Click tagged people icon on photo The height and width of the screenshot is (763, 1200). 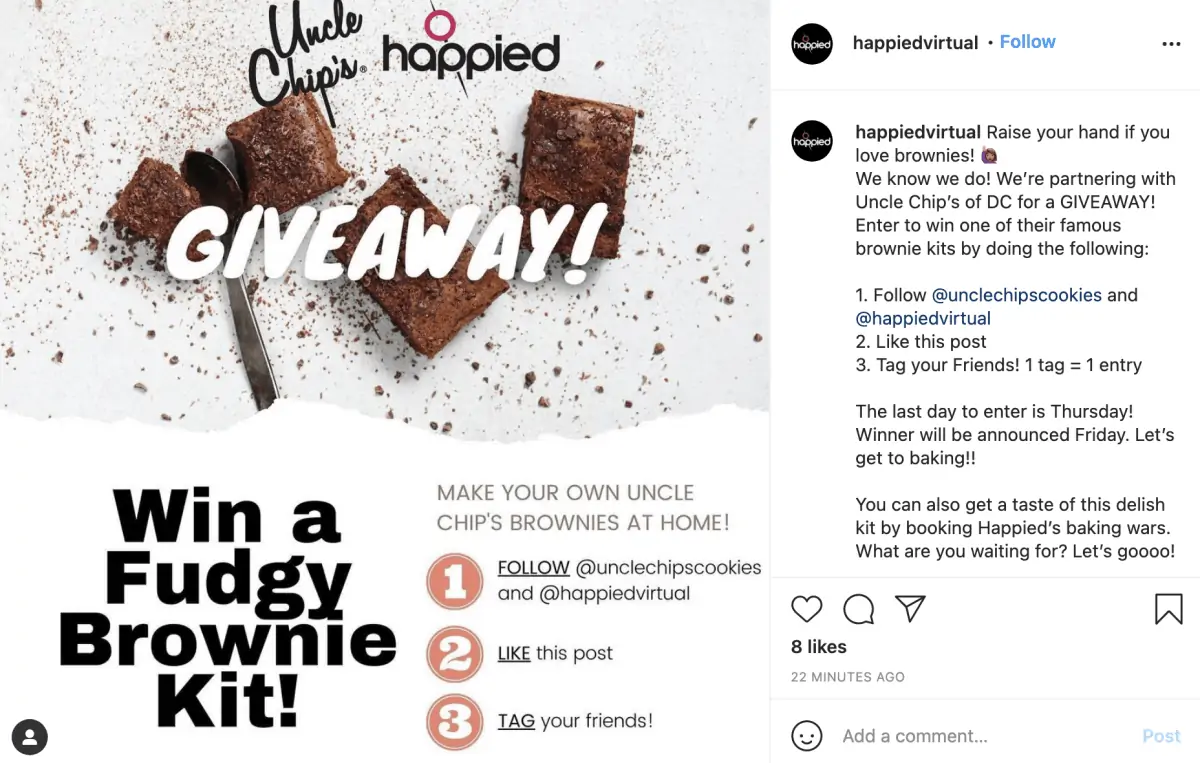[30, 738]
